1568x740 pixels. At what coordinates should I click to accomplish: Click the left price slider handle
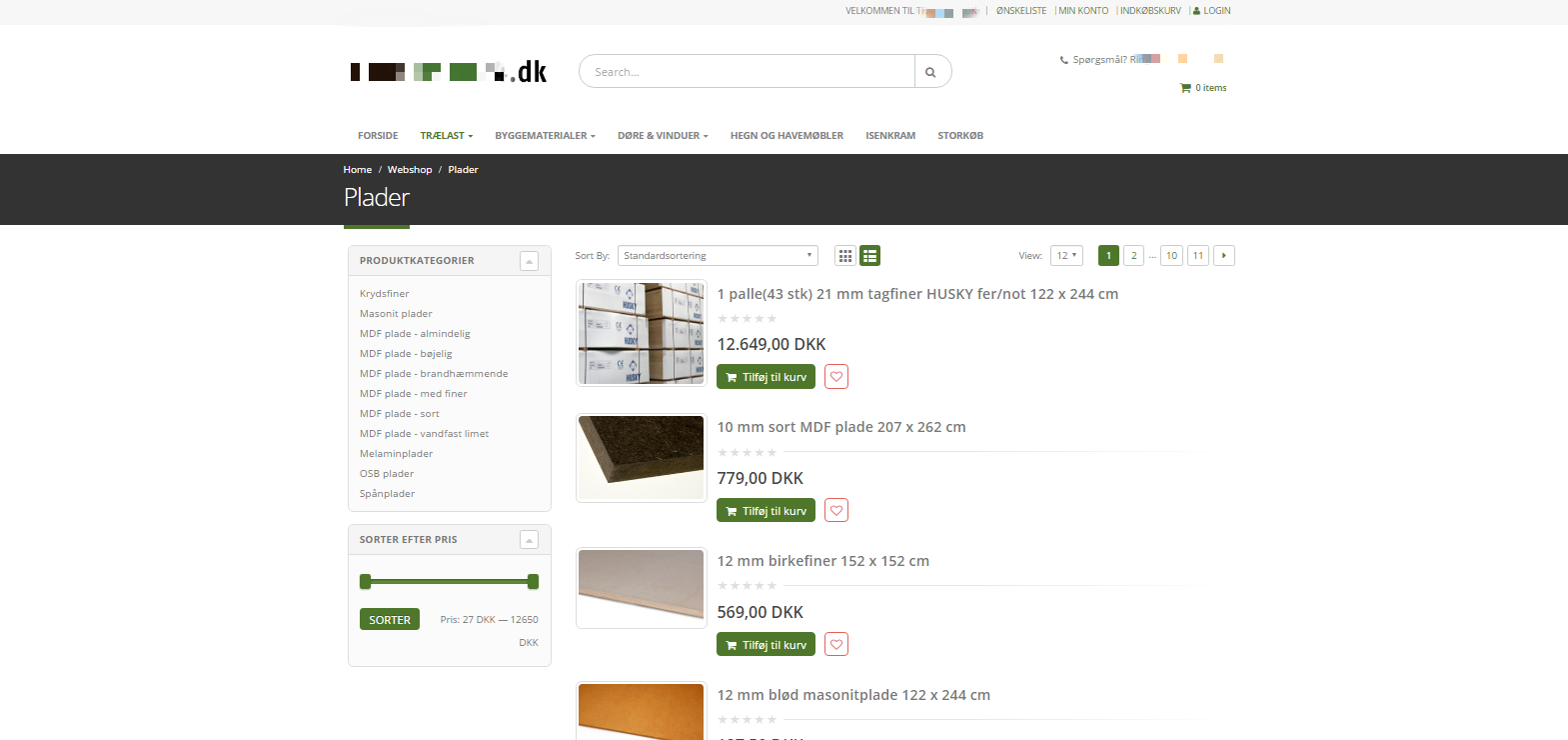[366, 581]
